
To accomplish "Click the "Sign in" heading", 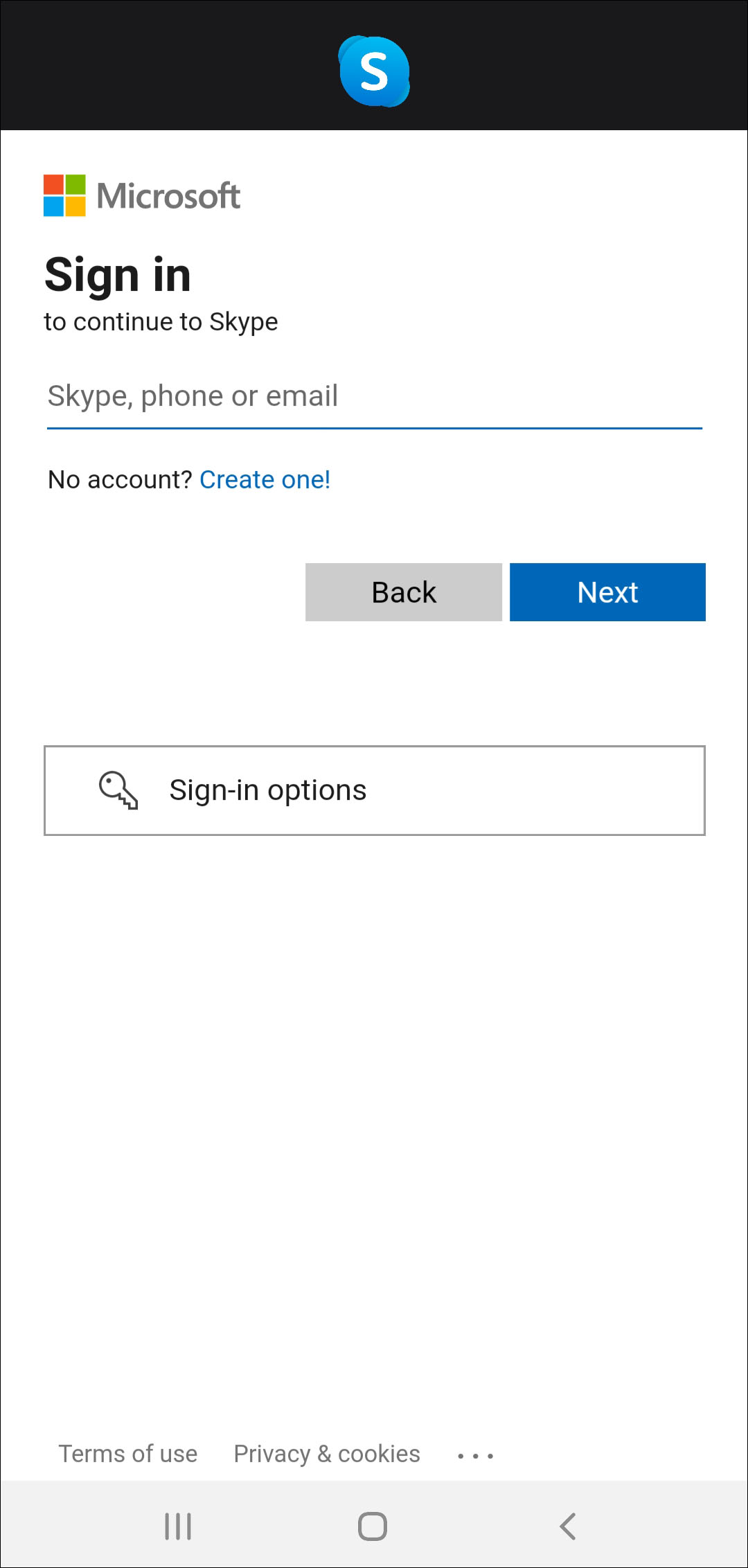I will pyautogui.click(x=118, y=274).
